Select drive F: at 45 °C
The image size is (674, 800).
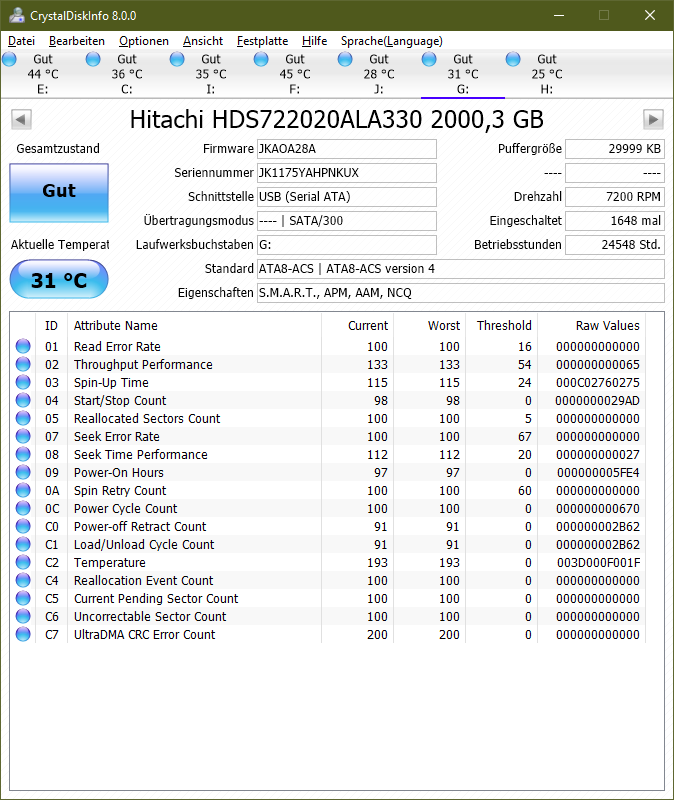pyautogui.click(x=294, y=74)
